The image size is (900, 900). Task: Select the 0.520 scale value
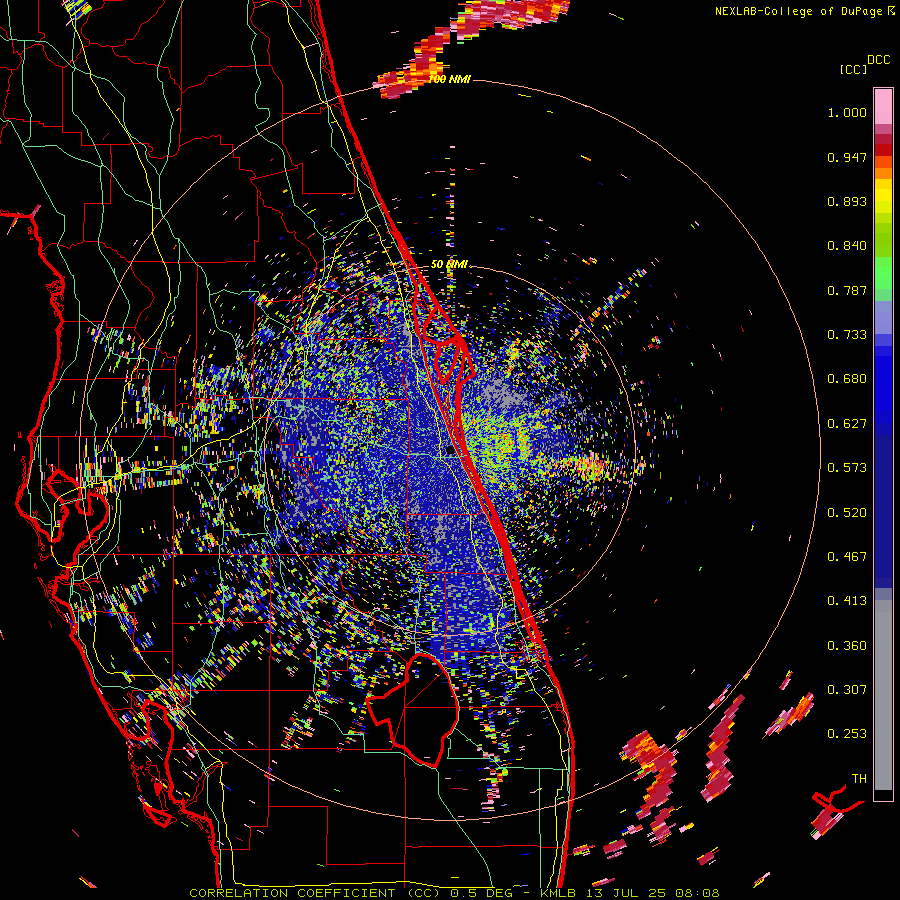(x=847, y=512)
